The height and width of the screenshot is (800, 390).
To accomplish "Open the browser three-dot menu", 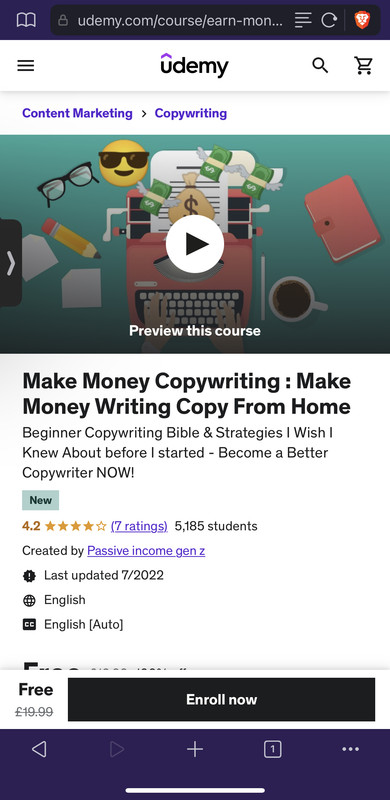I will pos(350,749).
